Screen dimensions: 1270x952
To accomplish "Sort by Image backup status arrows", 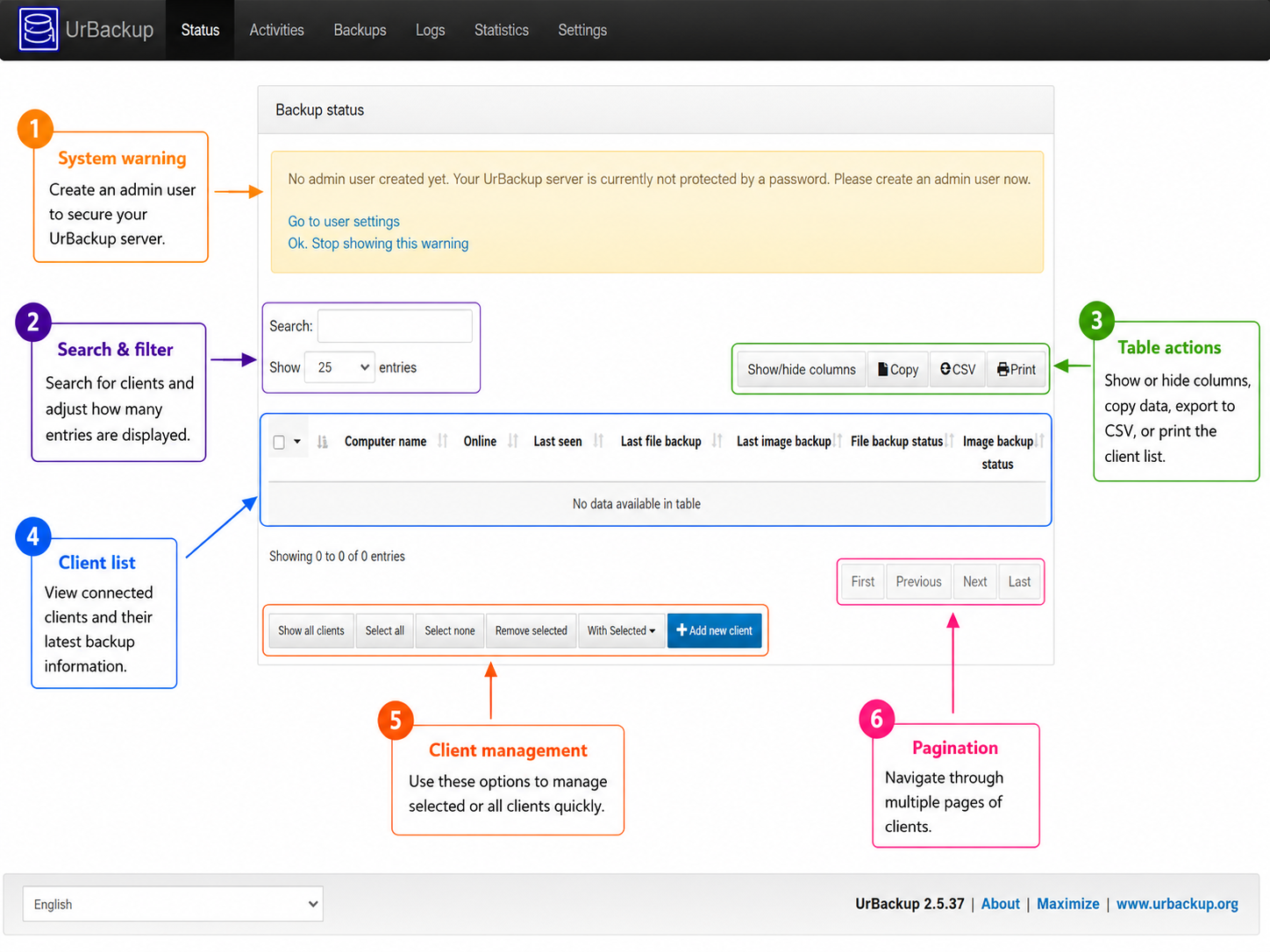I will 1039,441.
